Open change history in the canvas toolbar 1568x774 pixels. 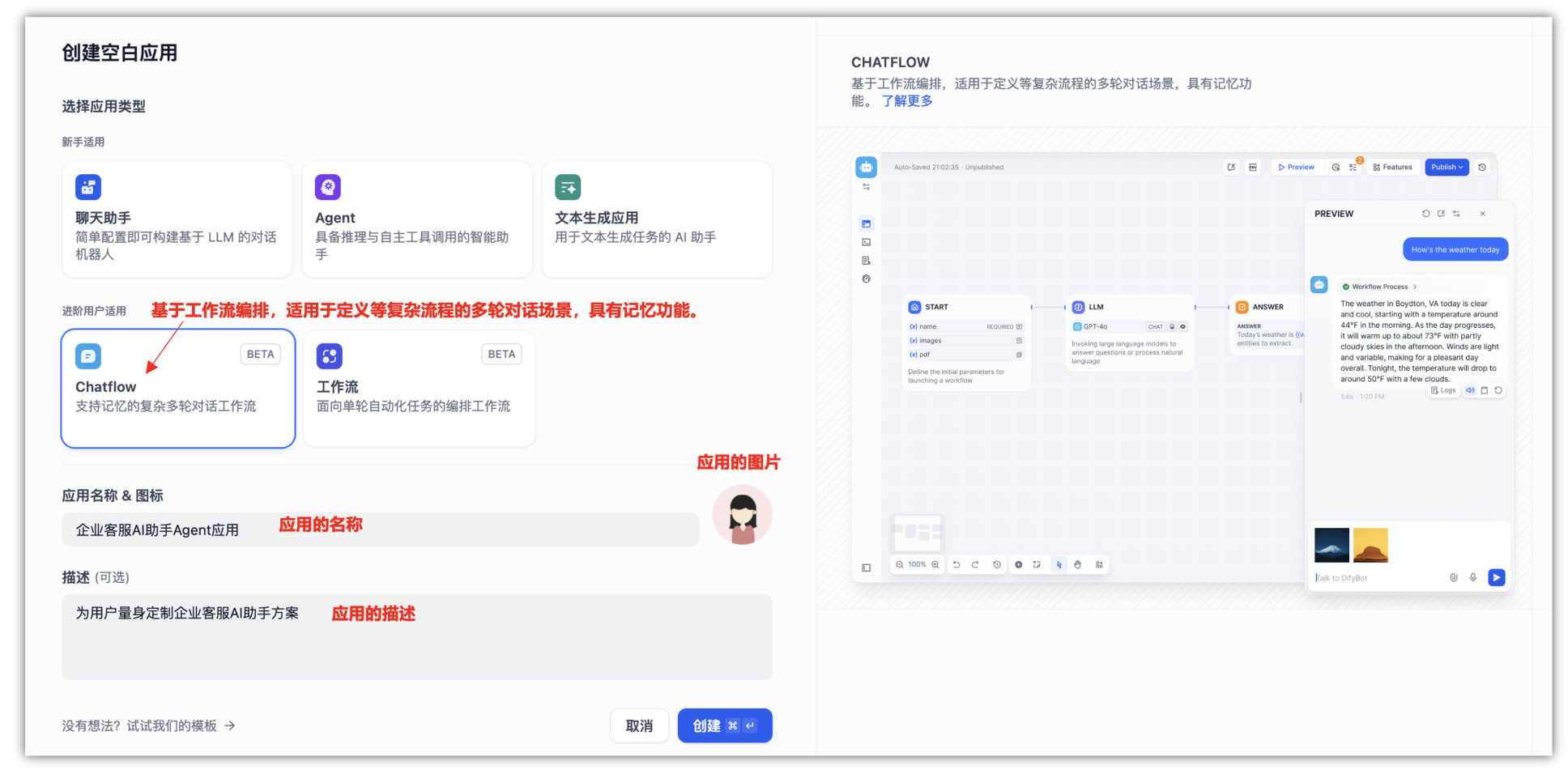[997, 564]
